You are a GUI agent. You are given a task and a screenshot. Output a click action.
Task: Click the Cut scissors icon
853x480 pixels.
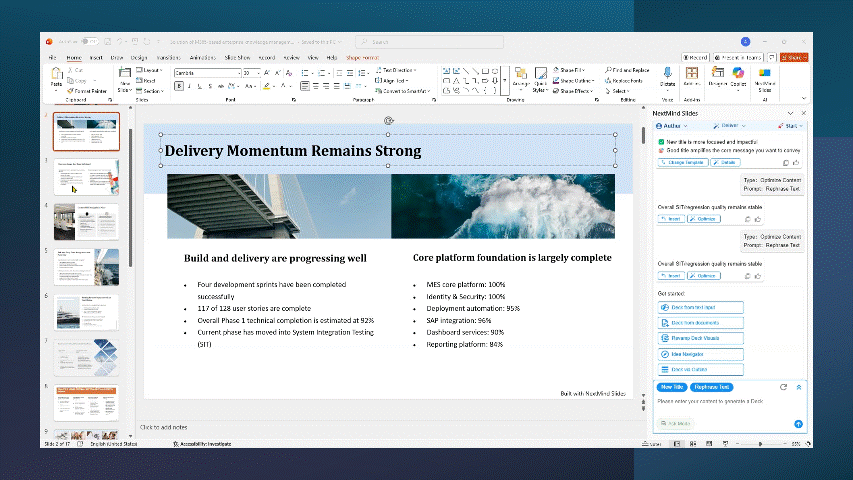(70, 70)
